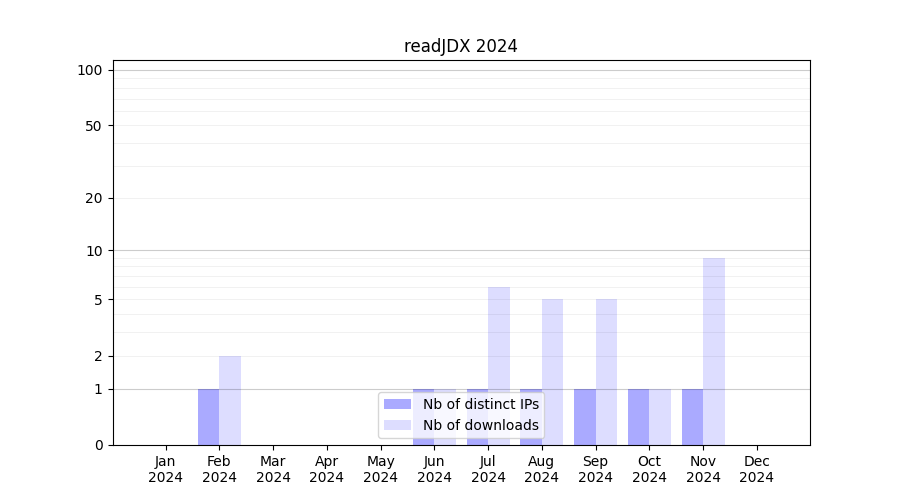Screen dimensions: 900x500
Task: Click the Feb 2024 downloads bar
Action: click(230, 400)
